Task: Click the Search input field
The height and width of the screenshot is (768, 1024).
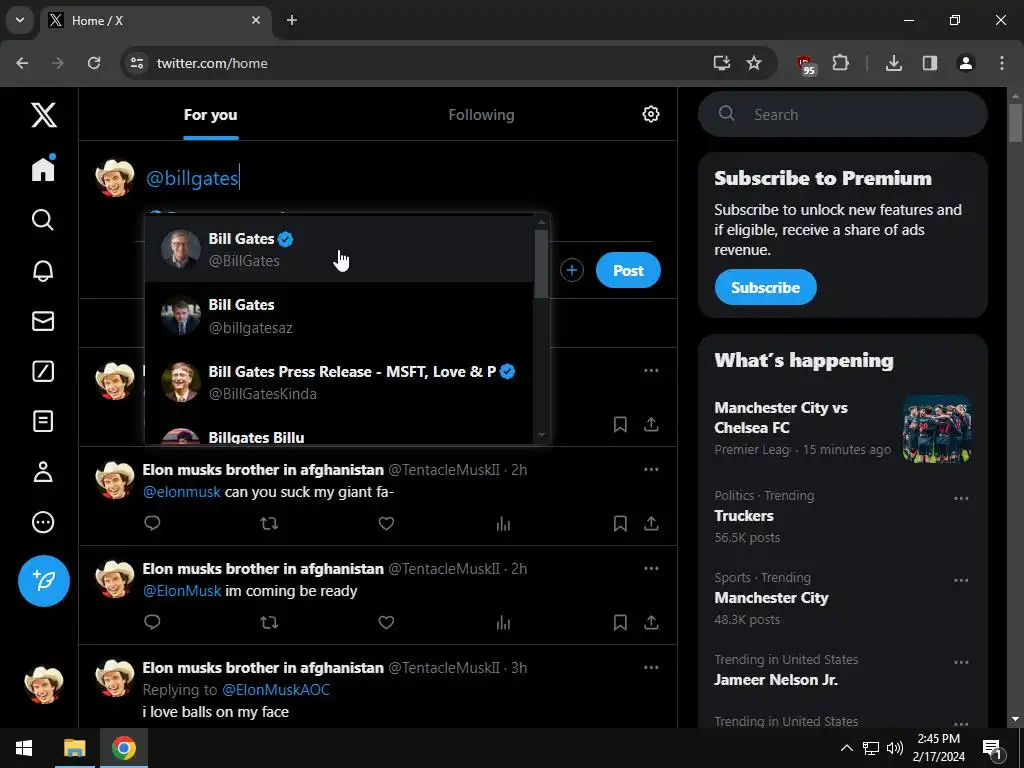Action: [x=842, y=114]
